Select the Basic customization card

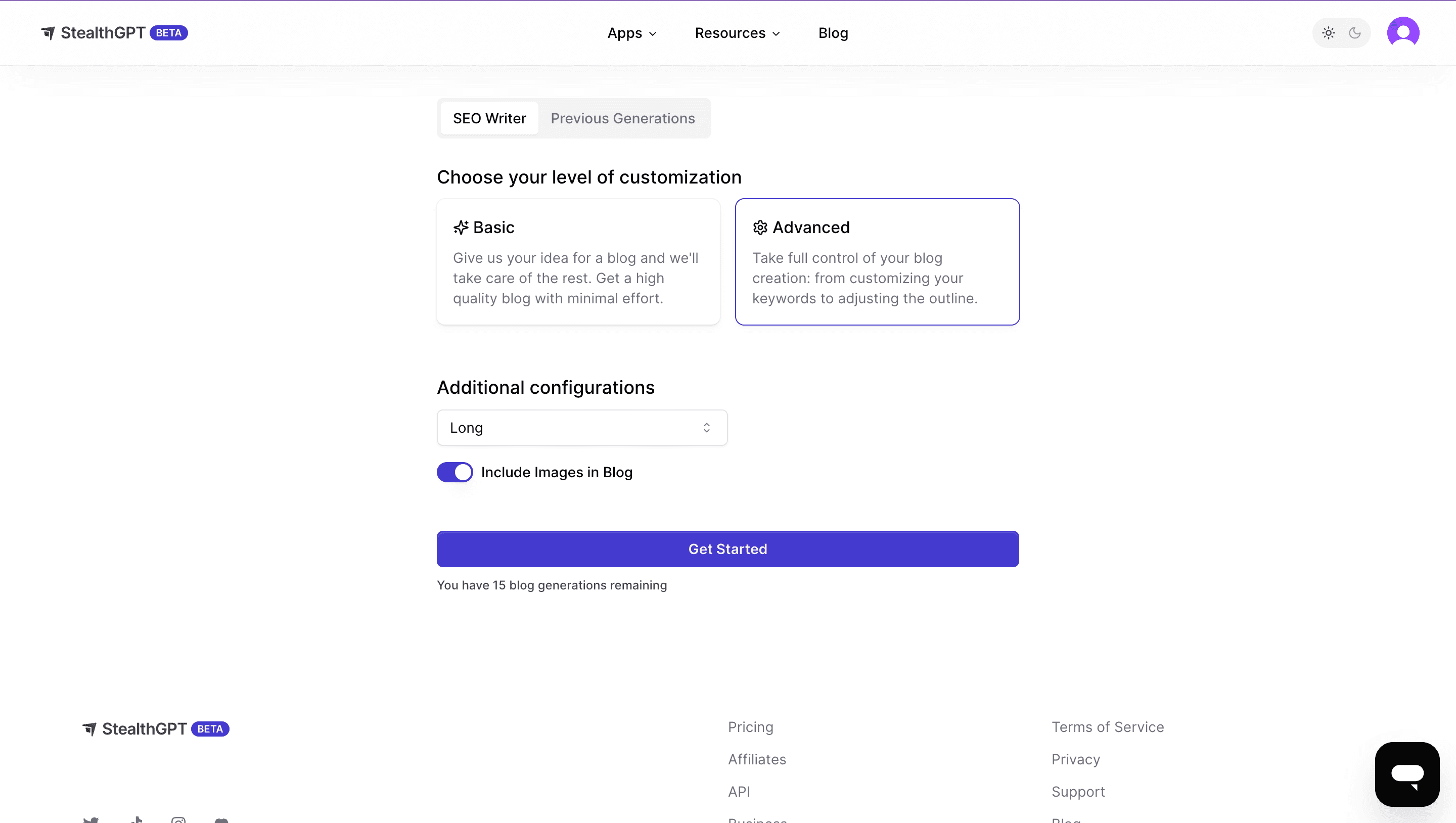tap(578, 262)
